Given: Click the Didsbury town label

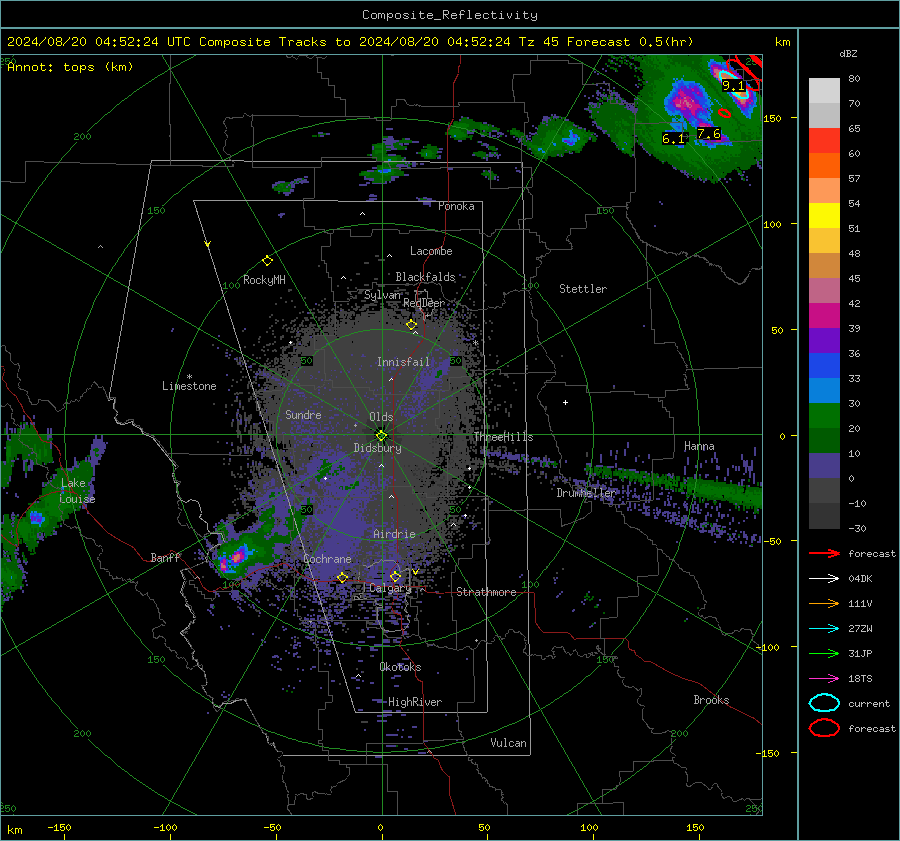Looking at the screenshot, I should click(377, 448).
